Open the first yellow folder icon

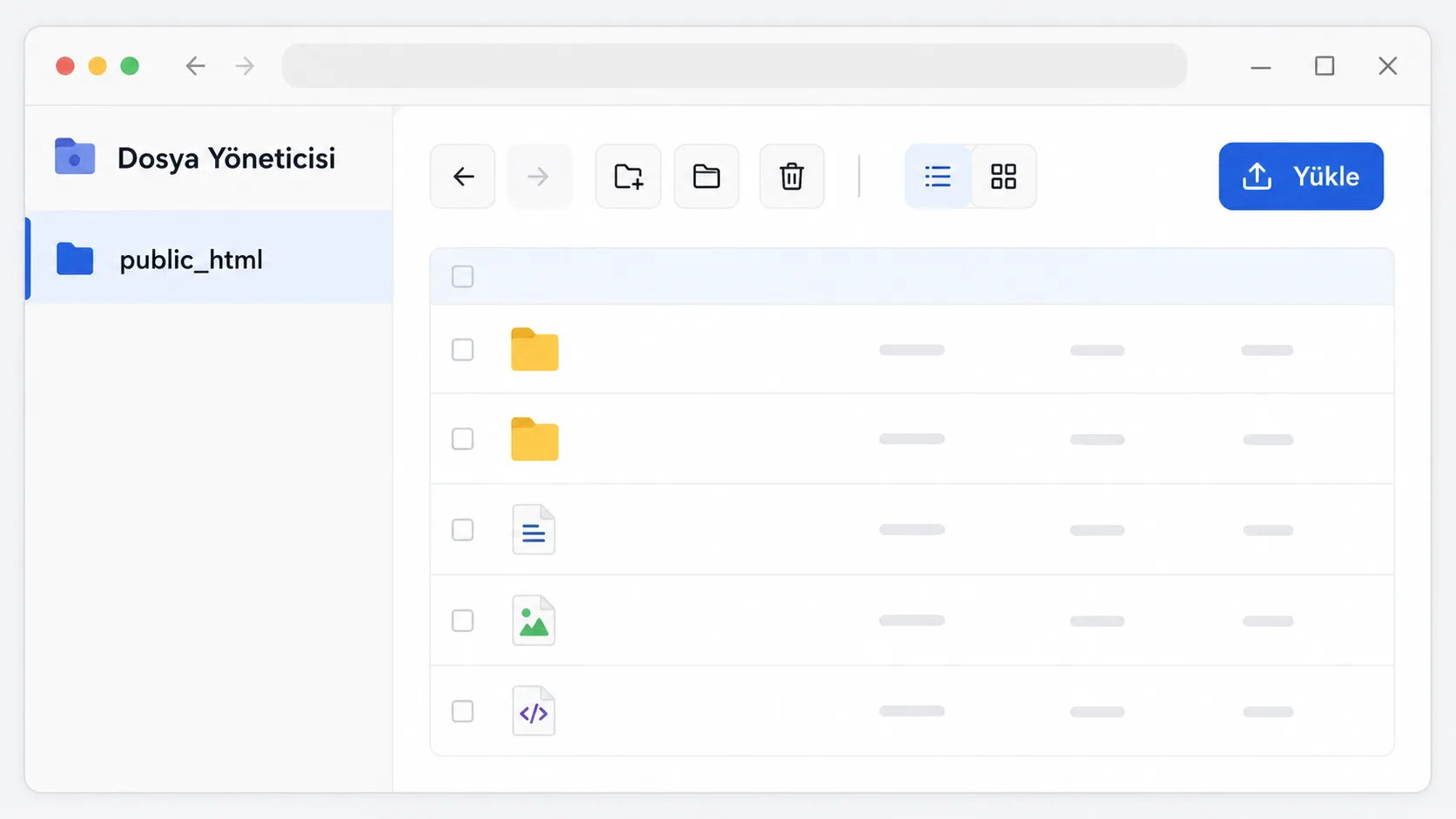tap(535, 349)
